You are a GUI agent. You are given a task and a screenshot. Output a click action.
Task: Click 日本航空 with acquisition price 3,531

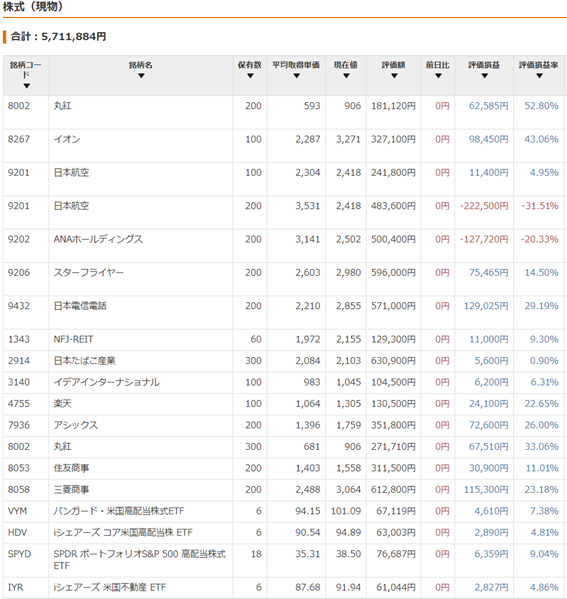71,206
